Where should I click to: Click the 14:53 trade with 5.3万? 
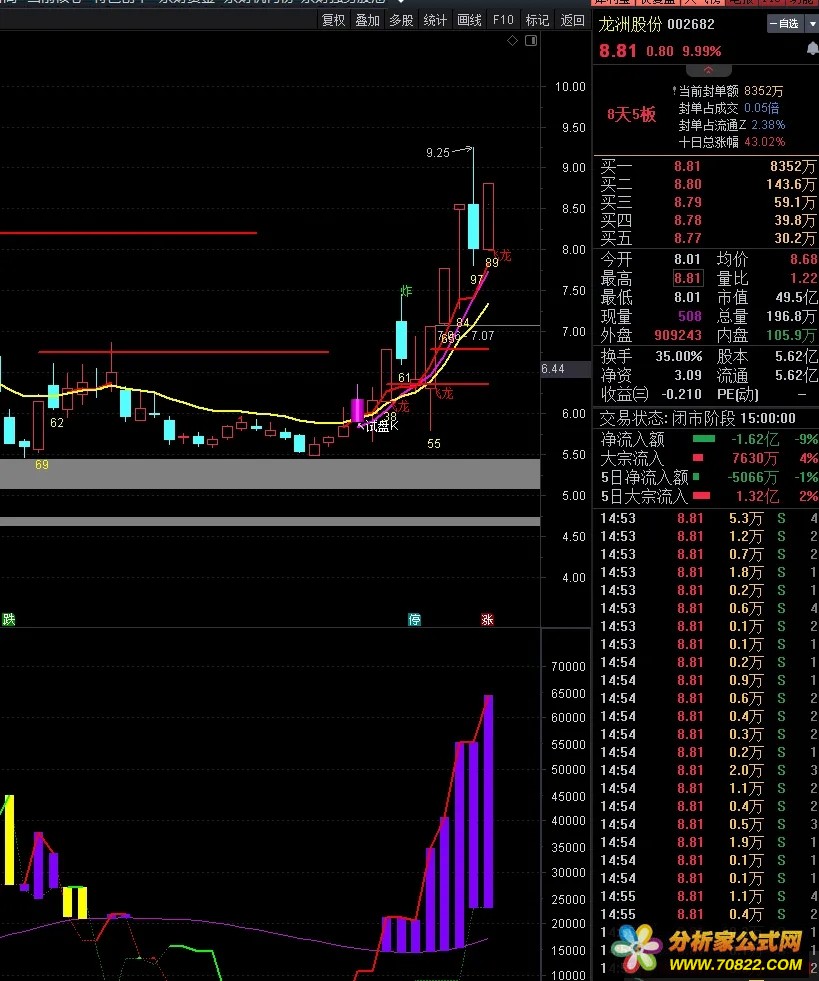click(x=708, y=518)
